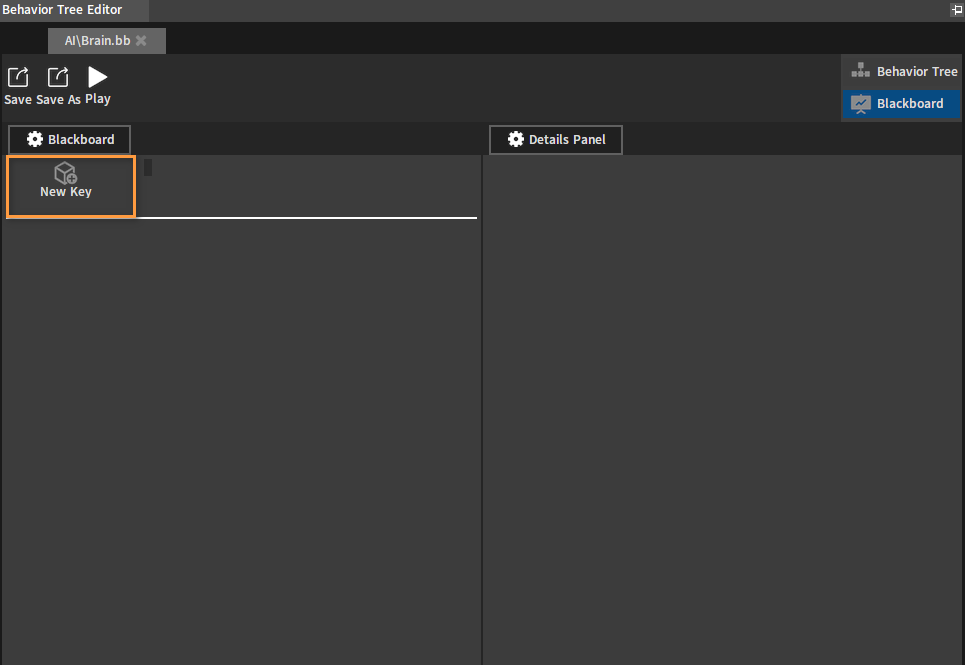The width and height of the screenshot is (965, 665).
Task: Click the Save As toolbar icon
Action: coord(58,78)
